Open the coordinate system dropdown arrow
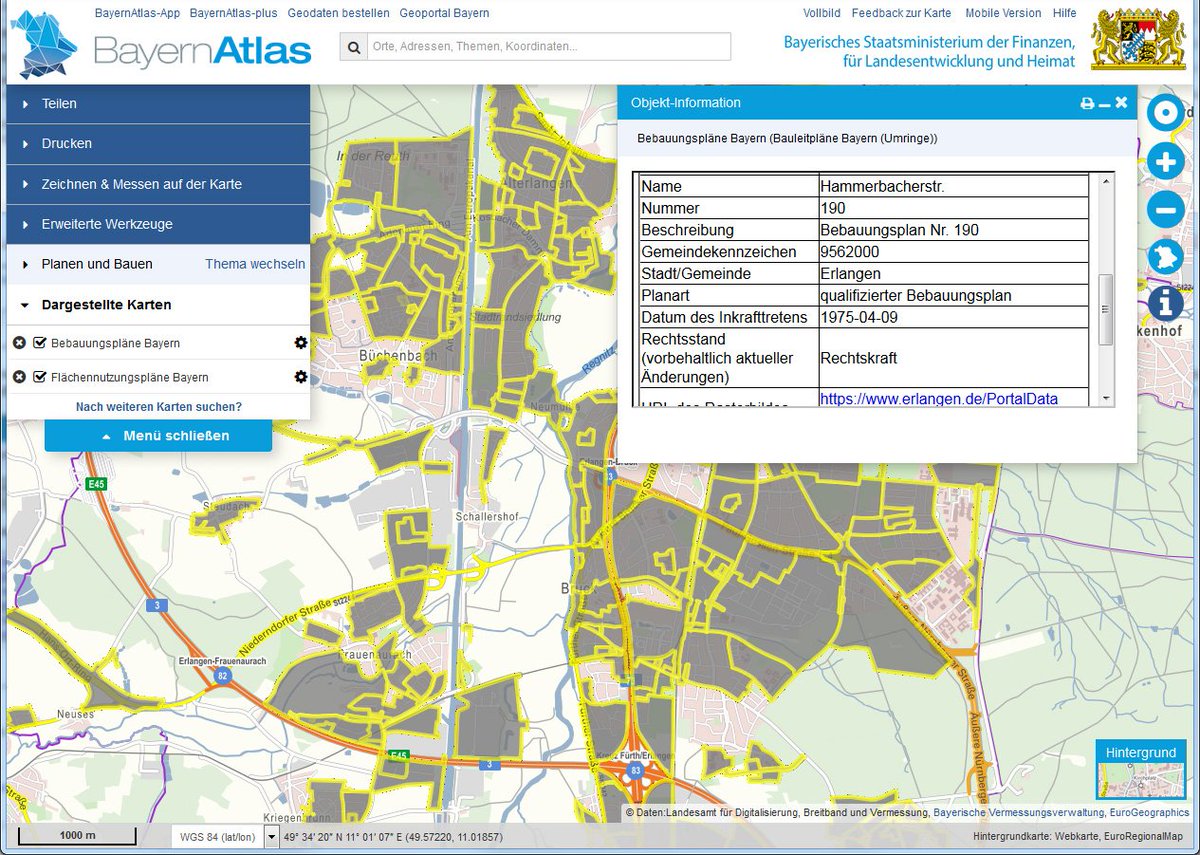This screenshot has width=1200, height=855. click(x=271, y=837)
